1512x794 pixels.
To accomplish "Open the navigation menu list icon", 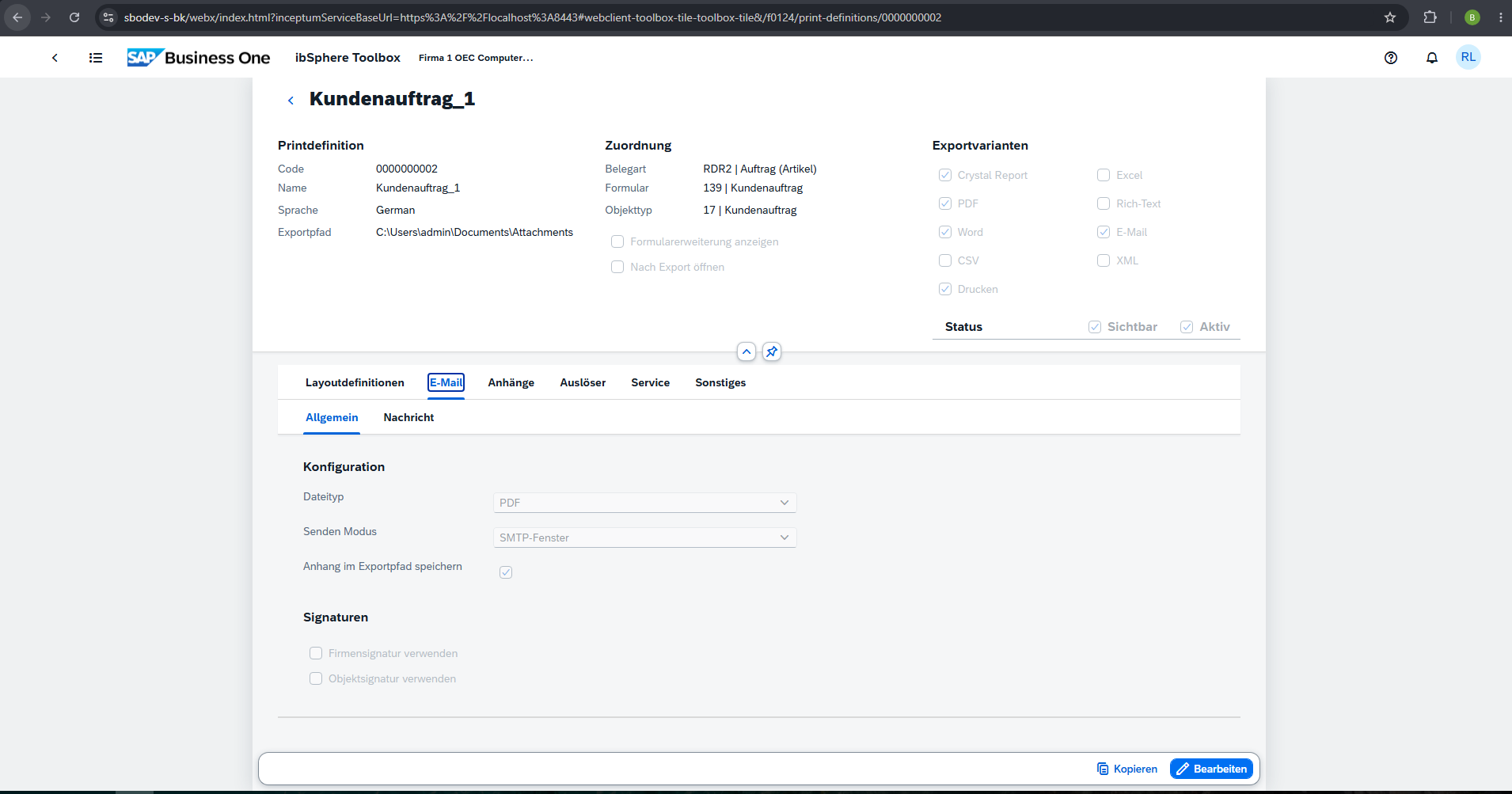I will point(96,58).
